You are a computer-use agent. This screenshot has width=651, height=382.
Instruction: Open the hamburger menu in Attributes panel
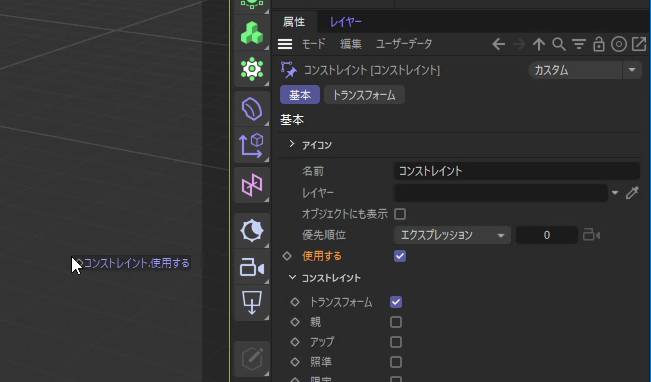click(285, 44)
